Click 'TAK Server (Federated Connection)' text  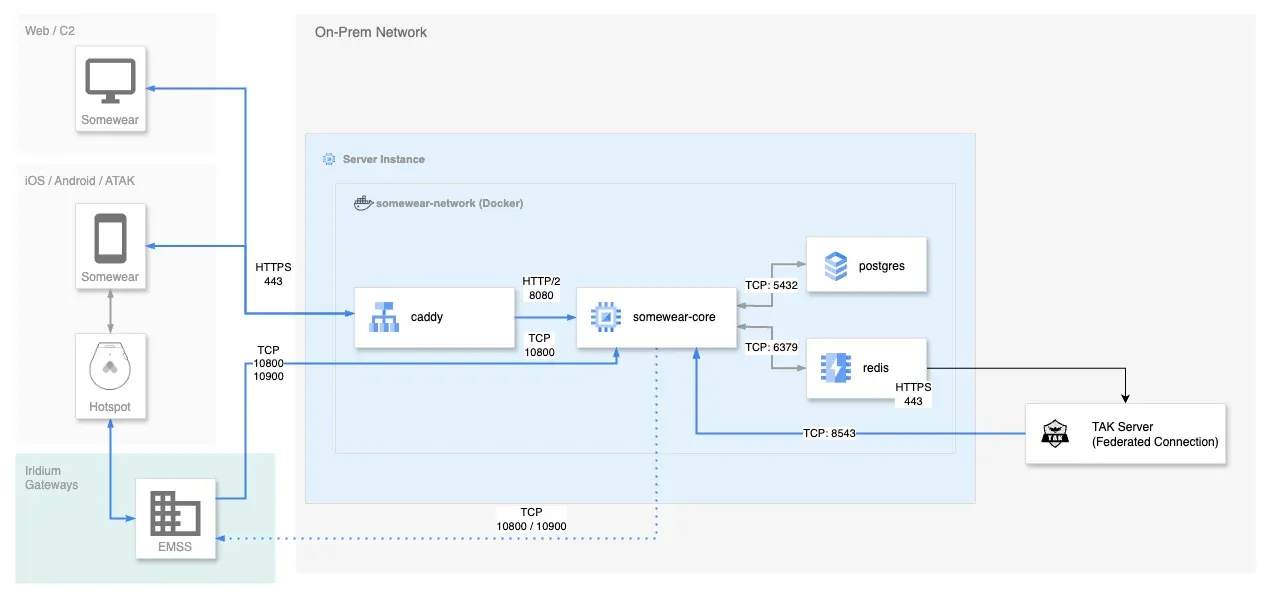point(1155,434)
